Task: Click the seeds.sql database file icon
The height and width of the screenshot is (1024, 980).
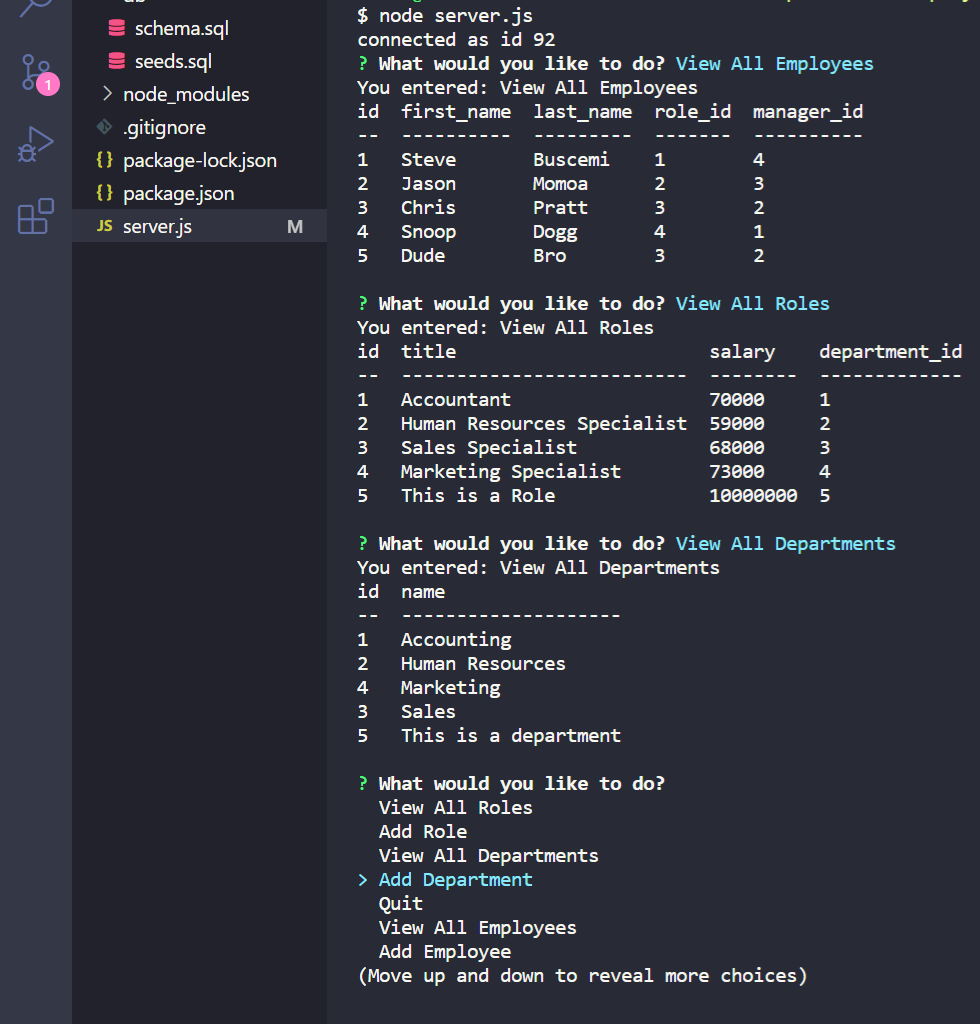Action: (x=117, y=62)
